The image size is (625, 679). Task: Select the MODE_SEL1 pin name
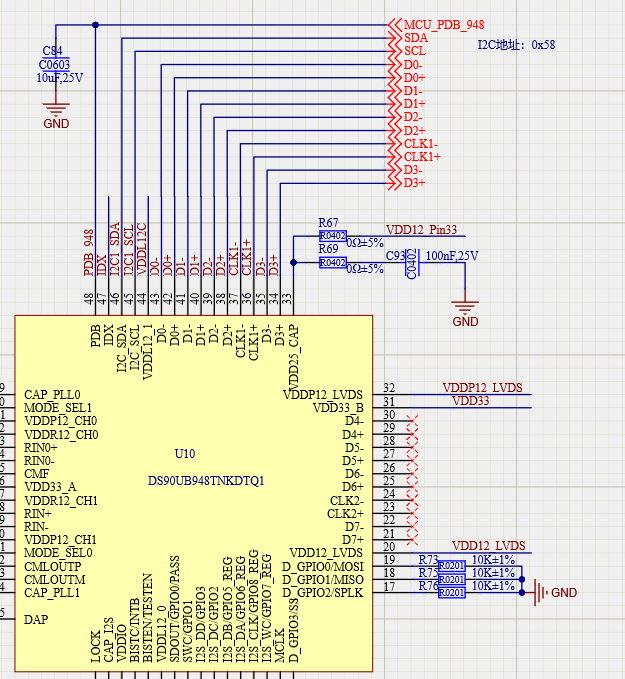[58, 408]
